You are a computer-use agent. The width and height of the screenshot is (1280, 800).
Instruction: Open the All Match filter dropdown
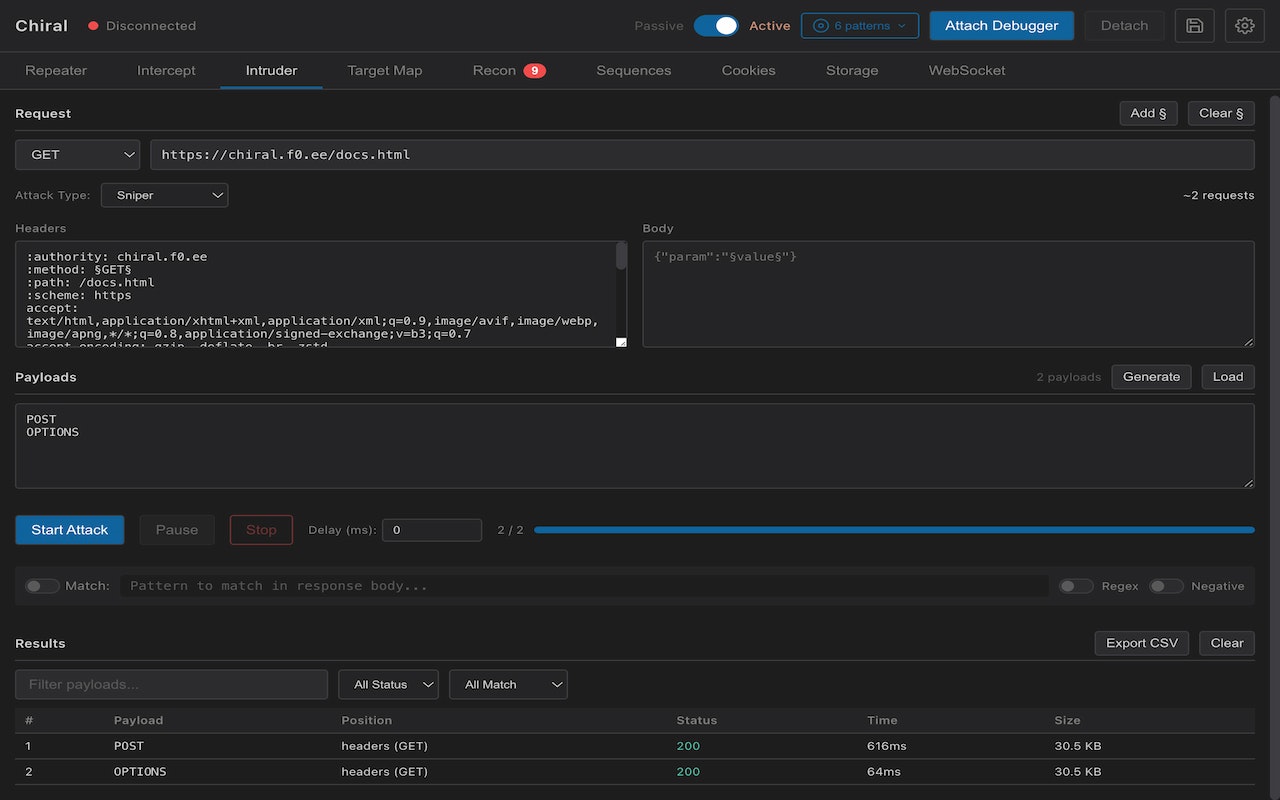click(508, 685)
